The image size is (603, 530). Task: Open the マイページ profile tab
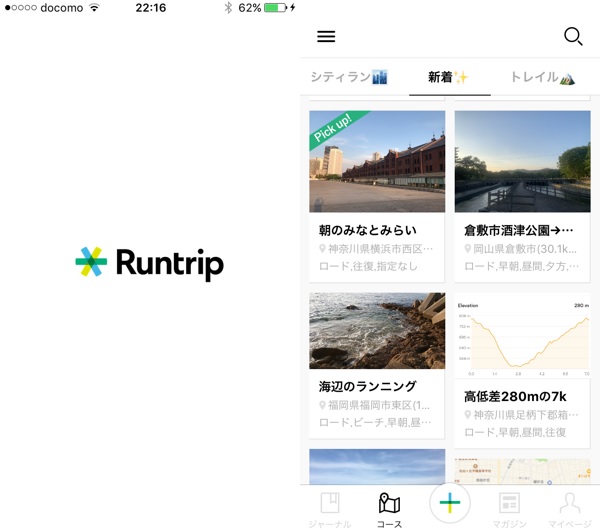coord(570,510)
